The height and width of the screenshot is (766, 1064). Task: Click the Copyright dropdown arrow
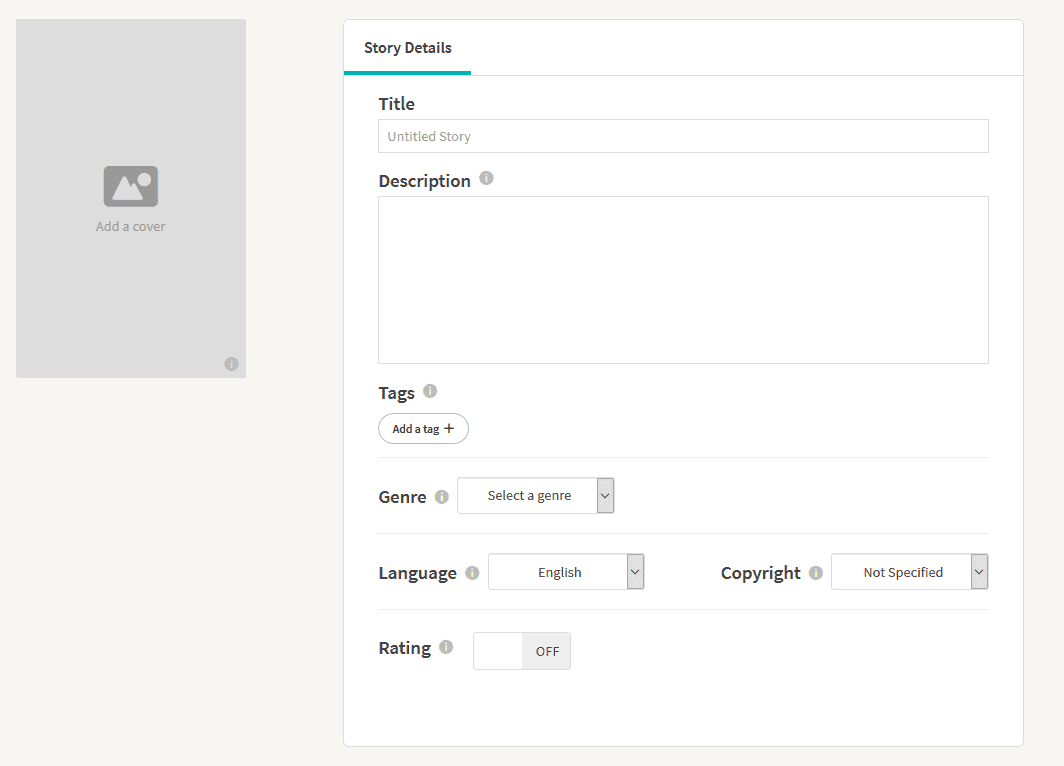(979, 572)
